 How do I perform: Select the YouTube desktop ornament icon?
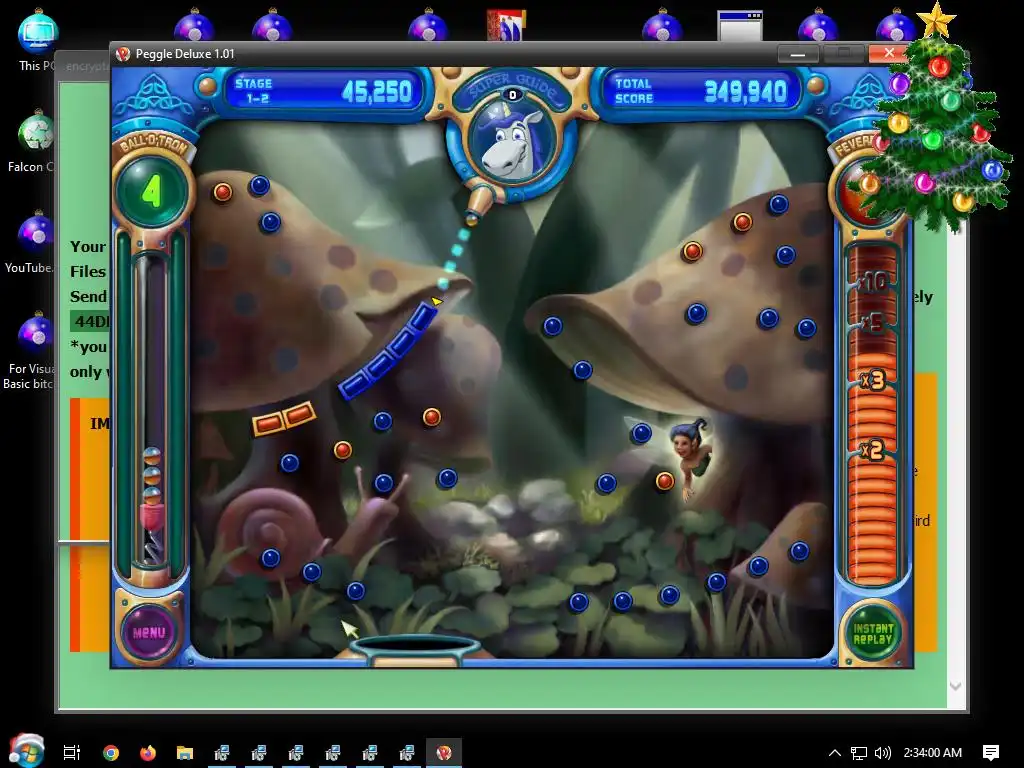pos(35,243)
